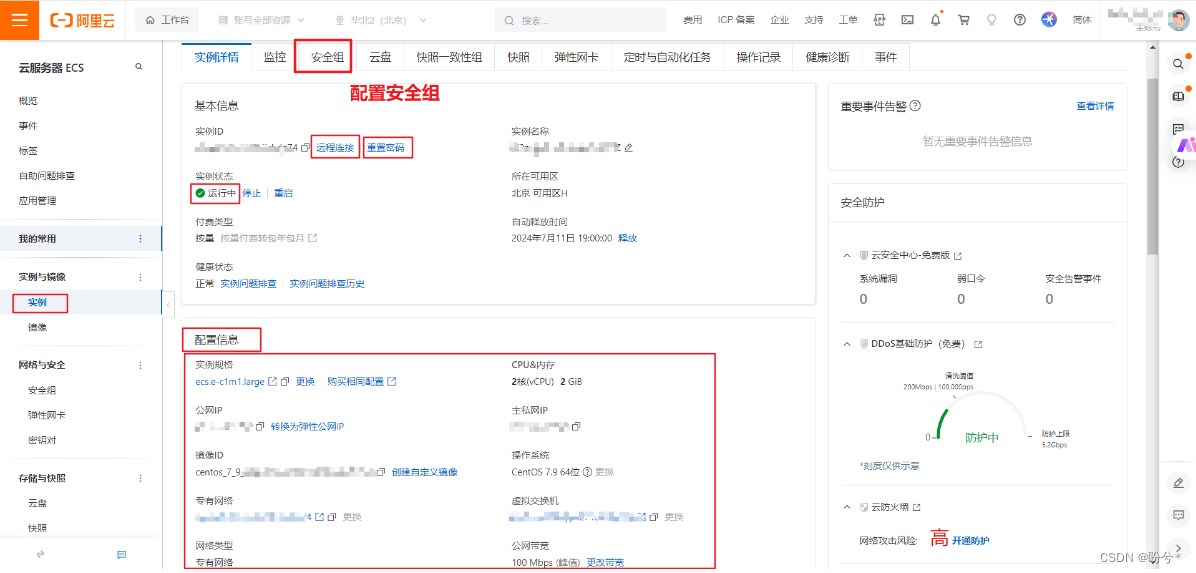The image size is (1196, 573).
Task: Switch to the 操作记录 tab
Action: [758, 56]
